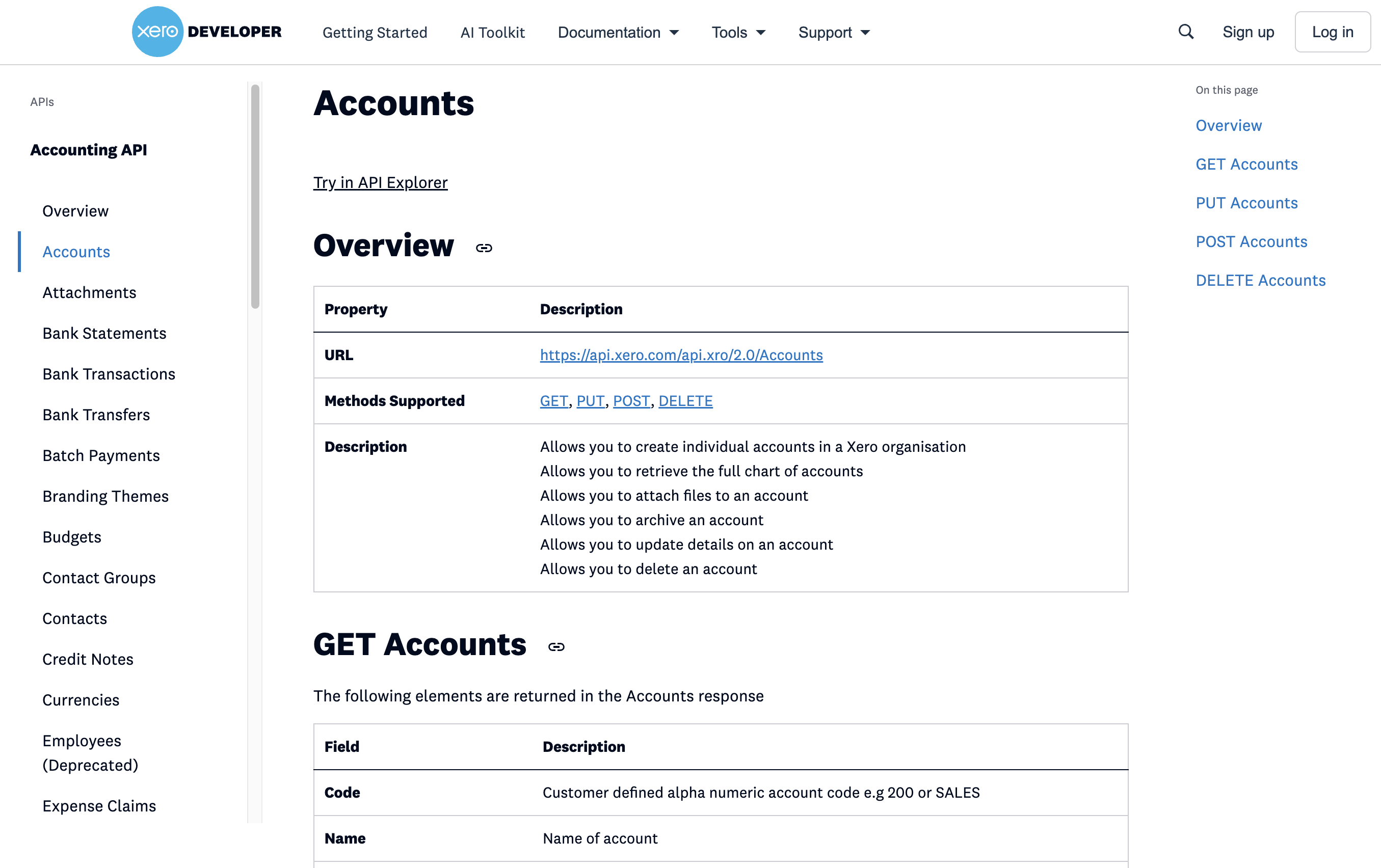Open Branding Themes in the sidebar

tap(105, 496)
